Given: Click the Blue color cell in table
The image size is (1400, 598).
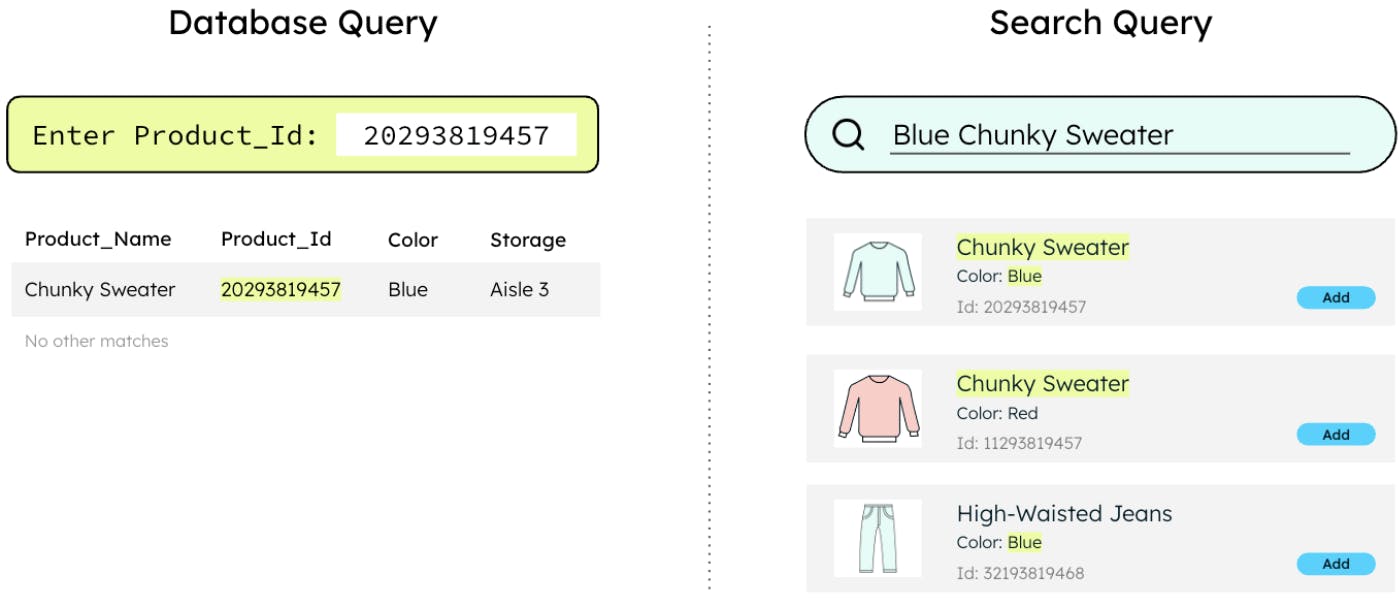Looking at the screenshot, I should [x=408, y=290].
